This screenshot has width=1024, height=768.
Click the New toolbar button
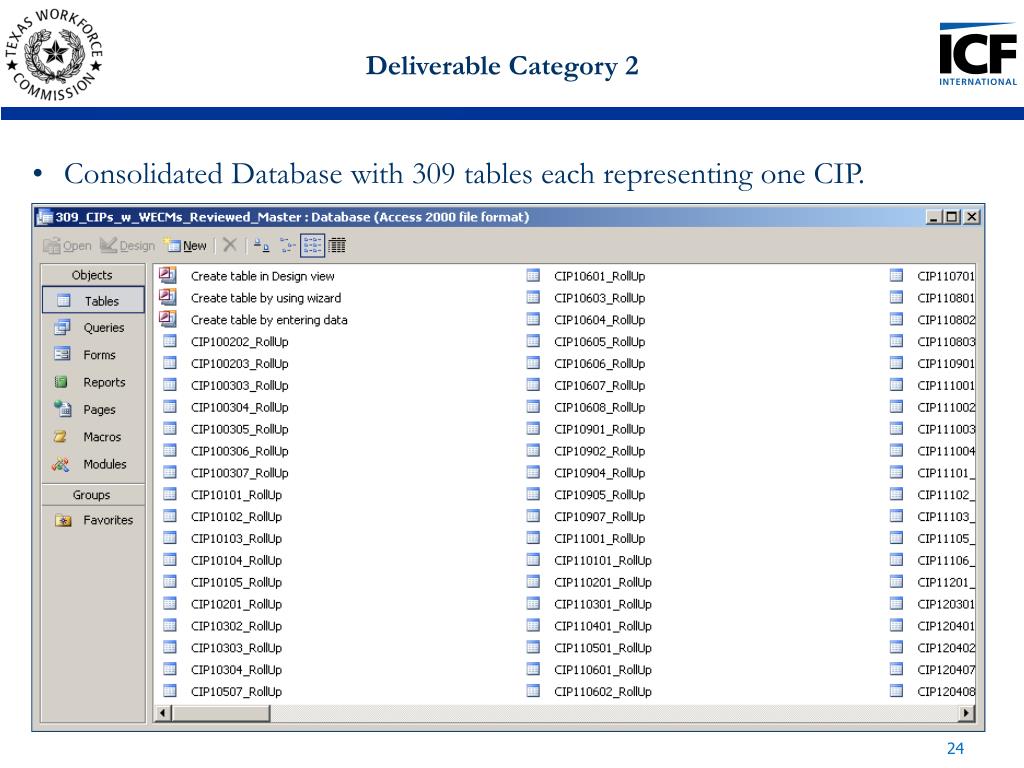point(187,246)
